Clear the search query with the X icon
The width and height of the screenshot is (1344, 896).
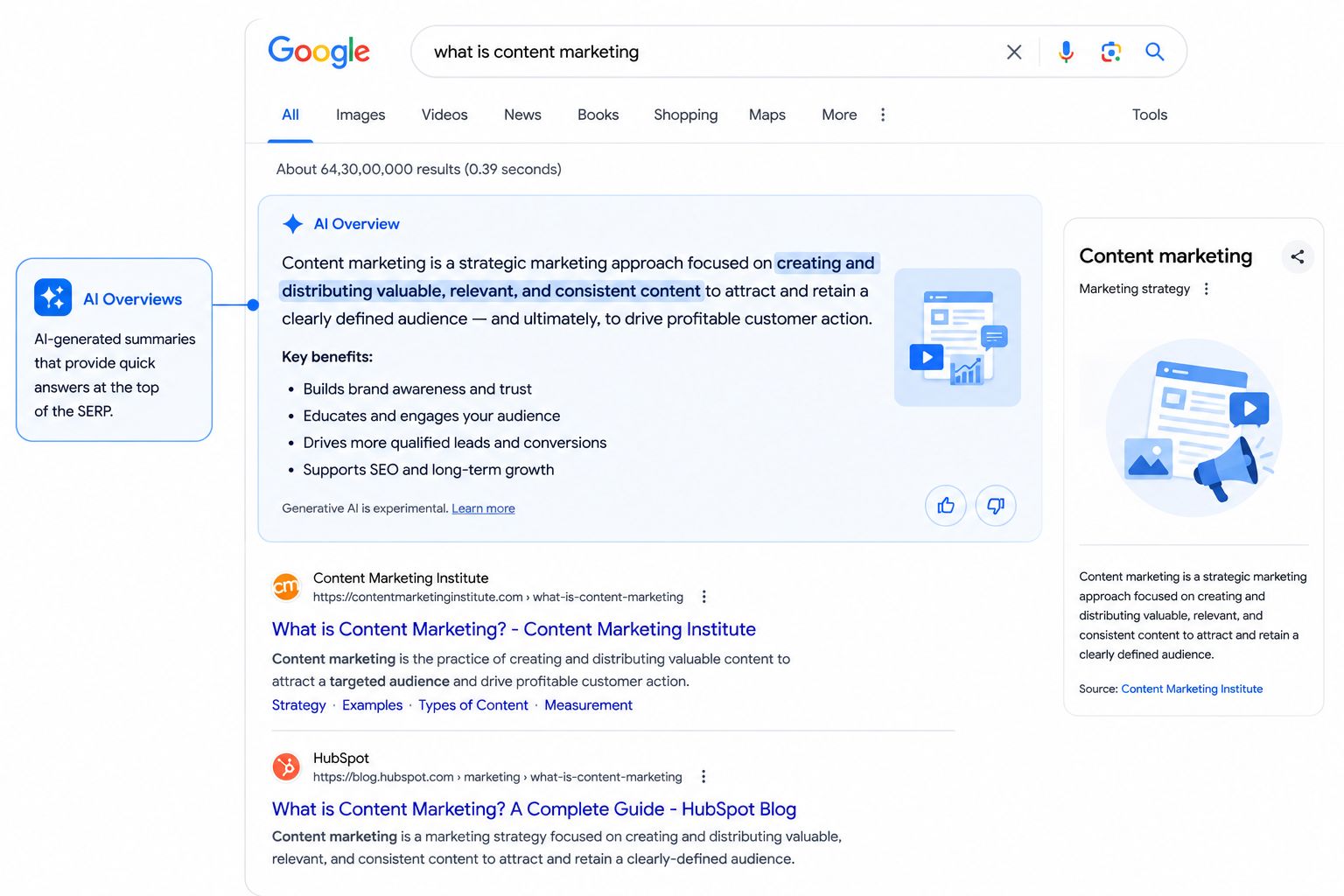[x=1014, y=52]
